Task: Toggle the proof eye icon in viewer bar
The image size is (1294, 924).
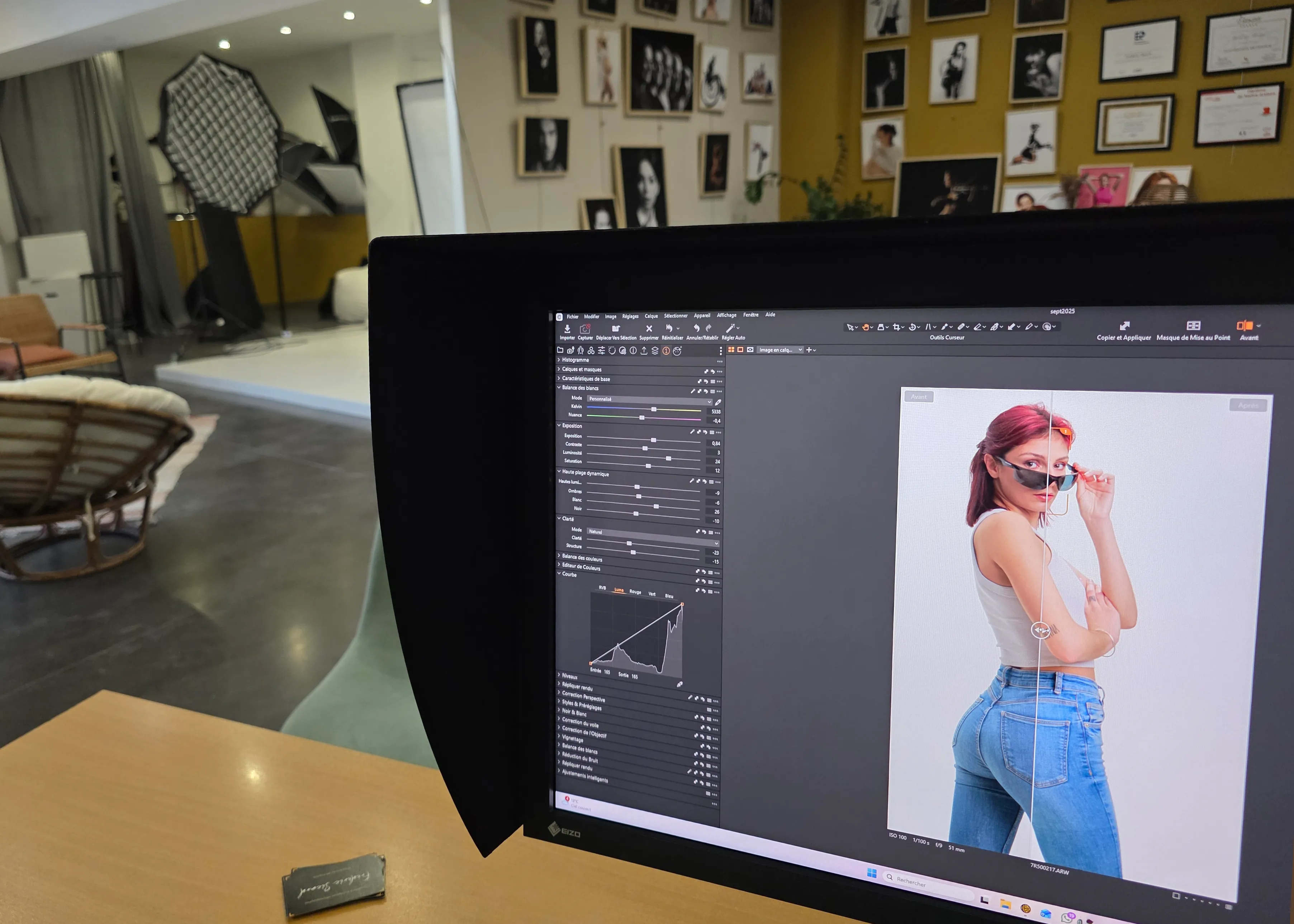Action: (750, 350)
